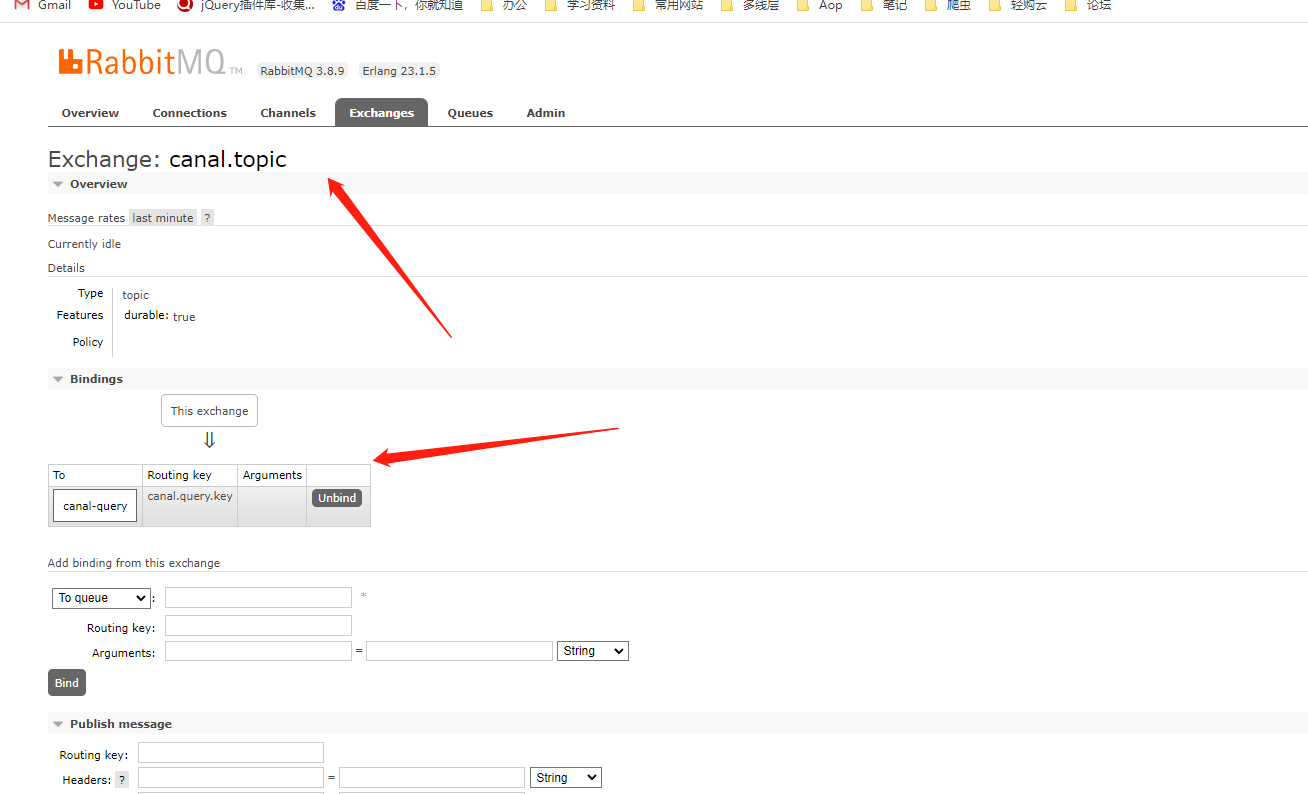Open YouTube bookmark
The width and height of the screenshot is (1308, 794).
coord(124,5)
